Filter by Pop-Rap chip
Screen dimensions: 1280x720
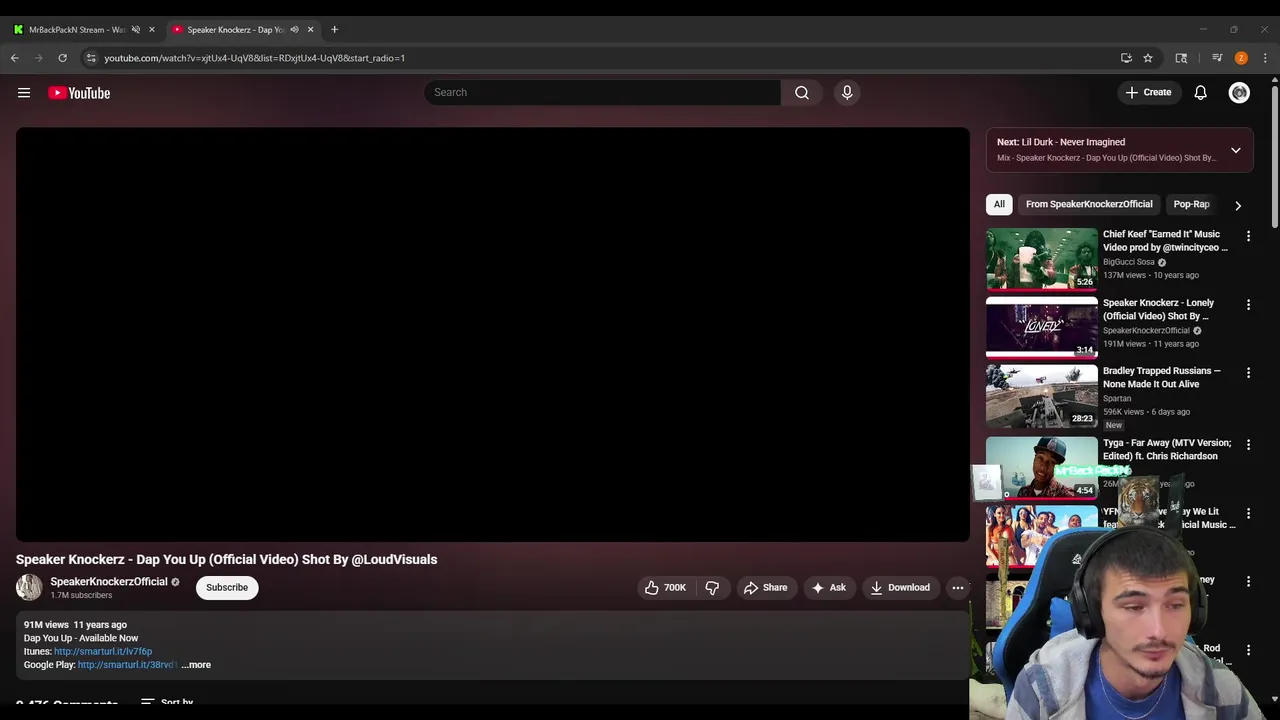[x=1191, y=204]
